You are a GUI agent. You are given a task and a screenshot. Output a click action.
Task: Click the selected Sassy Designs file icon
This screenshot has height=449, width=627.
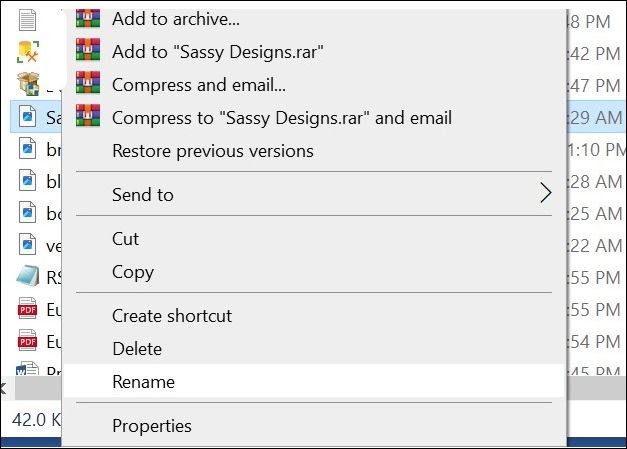(x=28, y=117)
